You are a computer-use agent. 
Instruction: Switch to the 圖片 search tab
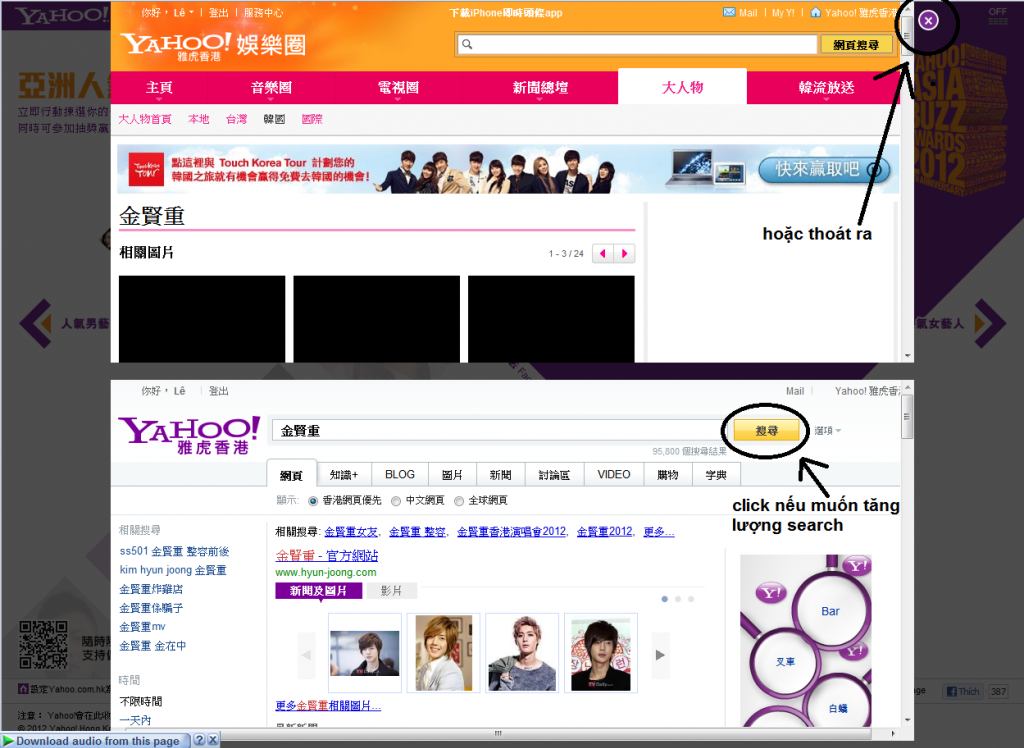(x=452, y=475)
